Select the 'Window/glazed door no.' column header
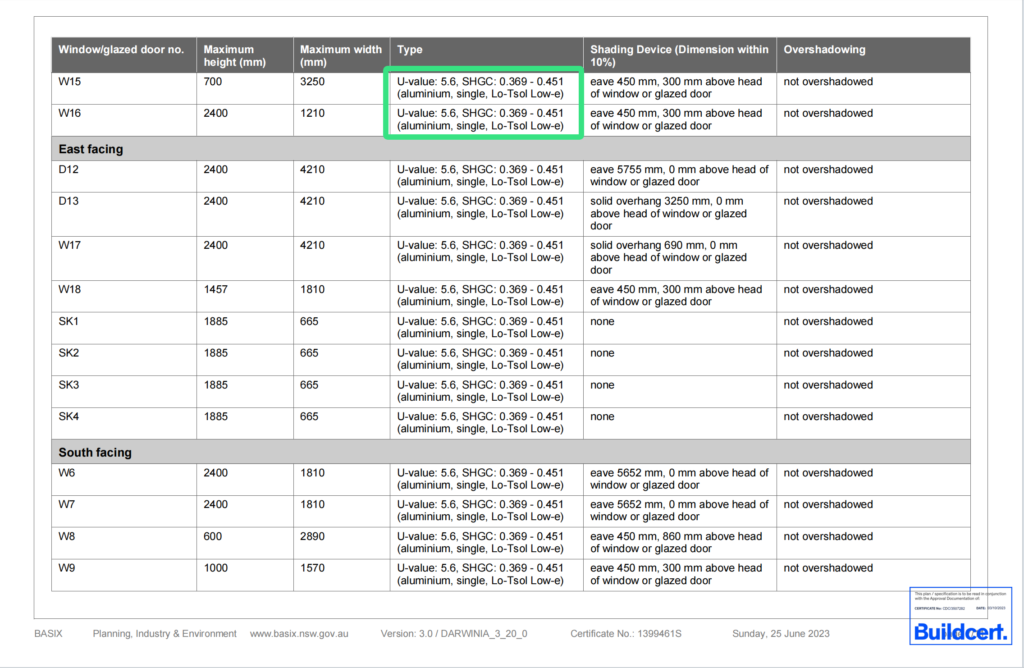The width and height of the screenshot is (1024, 668). point(121,49)
